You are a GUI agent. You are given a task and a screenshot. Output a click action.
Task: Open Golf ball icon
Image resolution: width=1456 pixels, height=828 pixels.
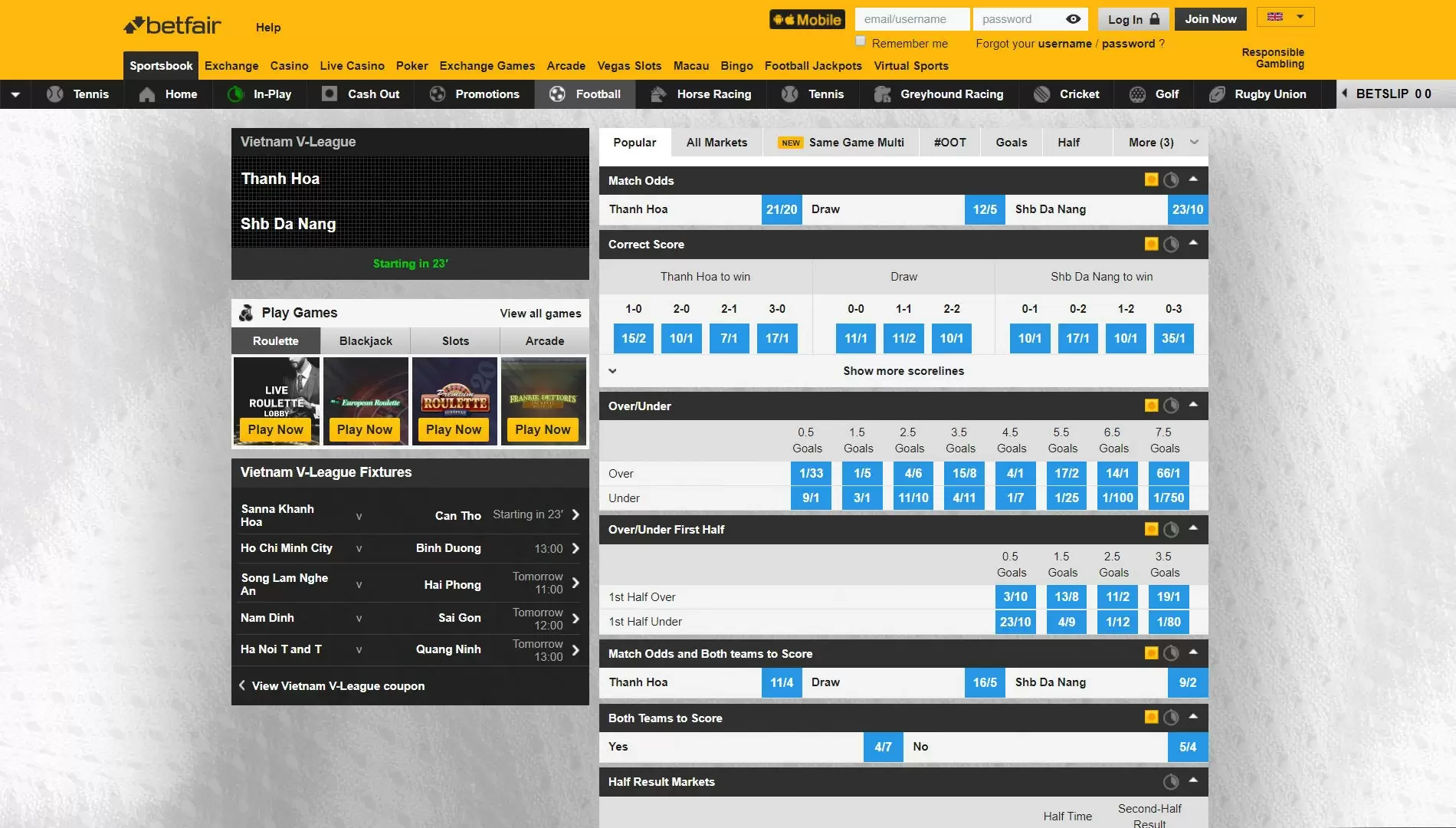[x=1137, y=94]
